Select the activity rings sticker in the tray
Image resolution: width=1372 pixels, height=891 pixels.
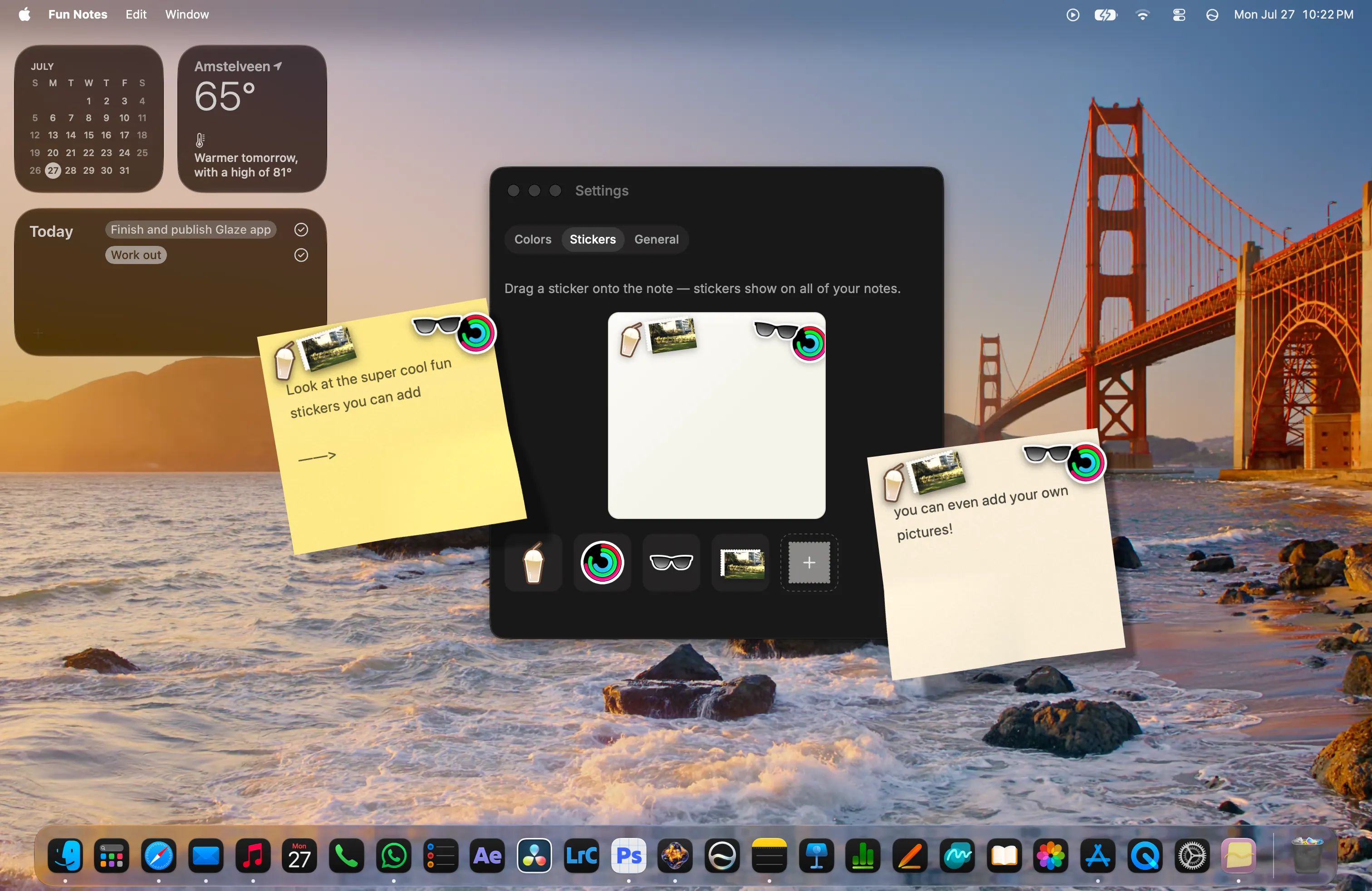point(602,563)
